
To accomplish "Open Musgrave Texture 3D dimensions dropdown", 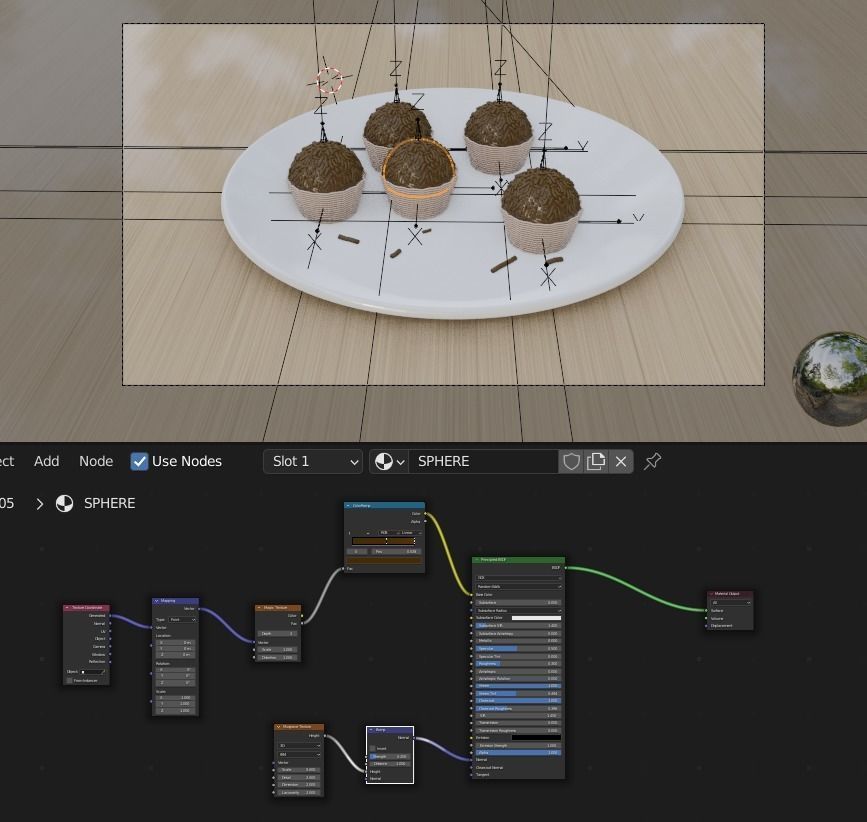I will [x=299, y=746].
